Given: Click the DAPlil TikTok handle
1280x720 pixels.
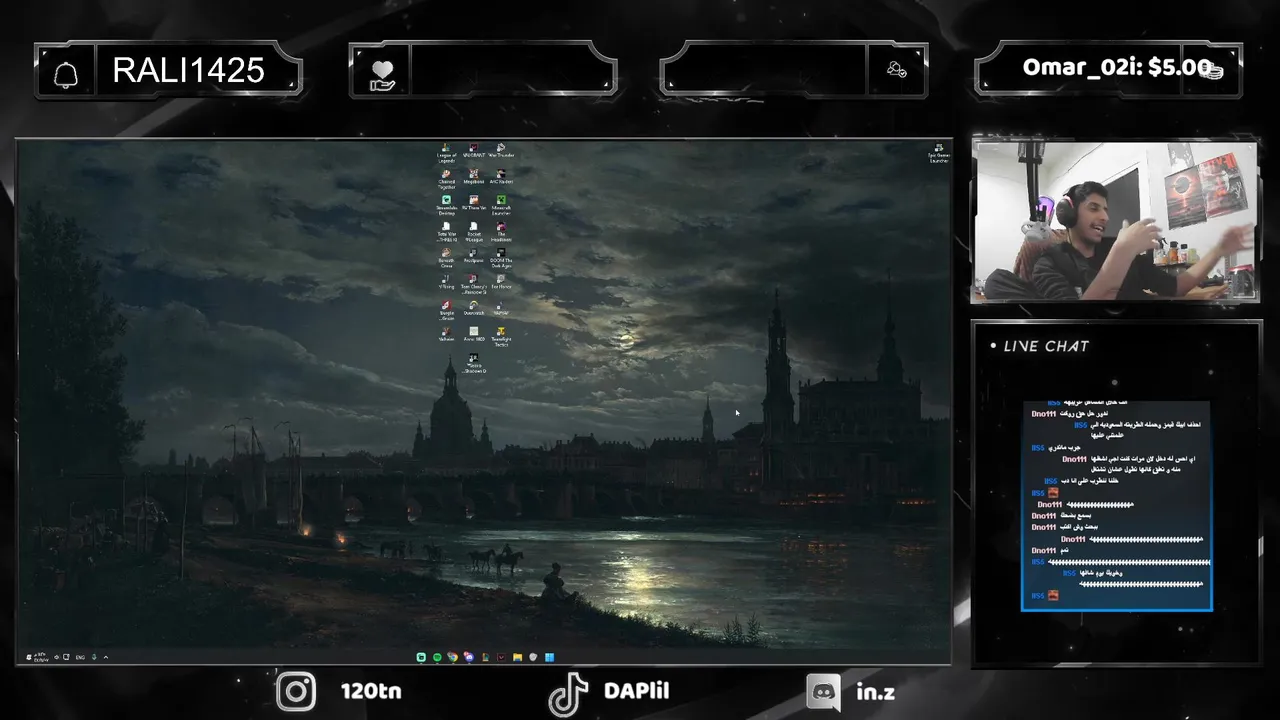Looking at the screenshot, I should pos(637,691).
